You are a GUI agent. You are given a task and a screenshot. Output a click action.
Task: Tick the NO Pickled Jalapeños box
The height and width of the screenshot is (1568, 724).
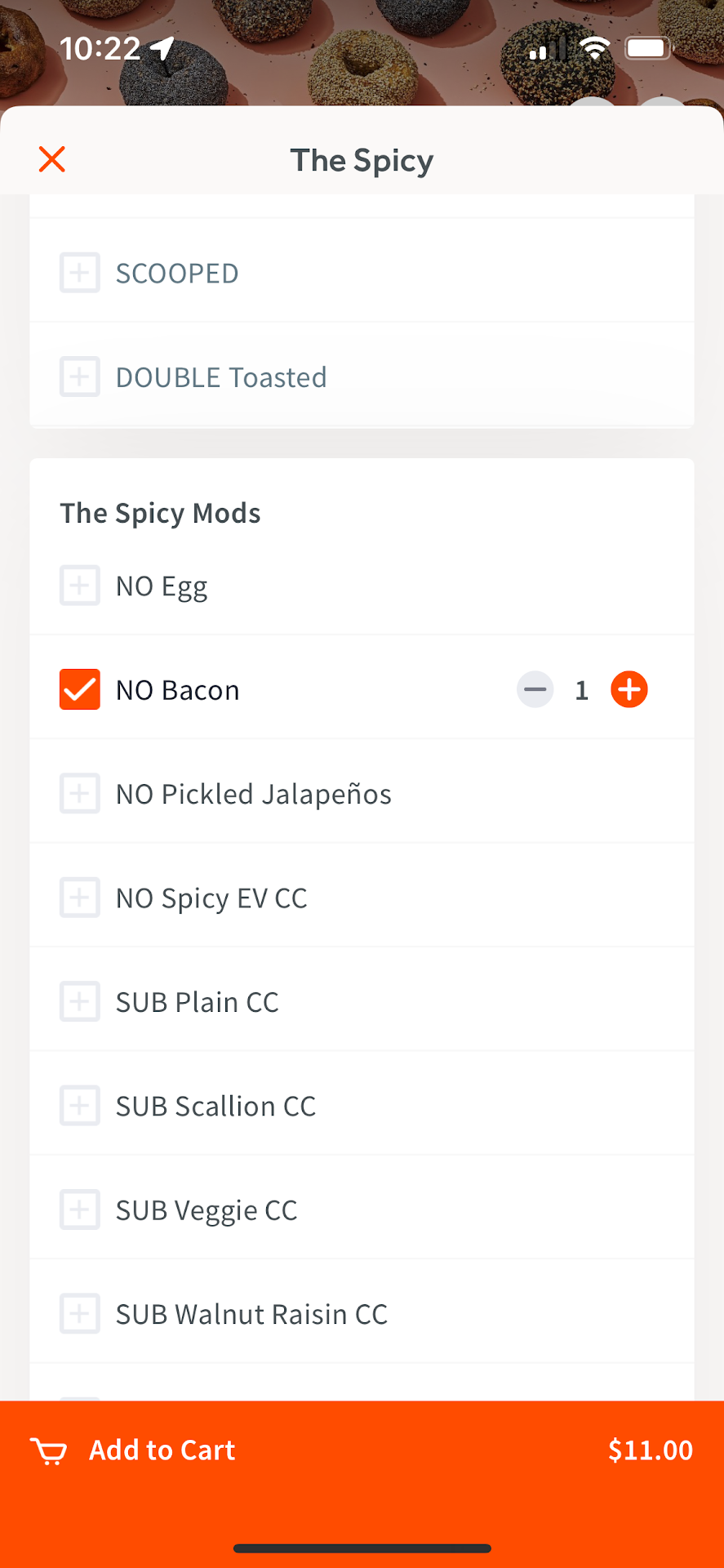(x=80, y=794)
